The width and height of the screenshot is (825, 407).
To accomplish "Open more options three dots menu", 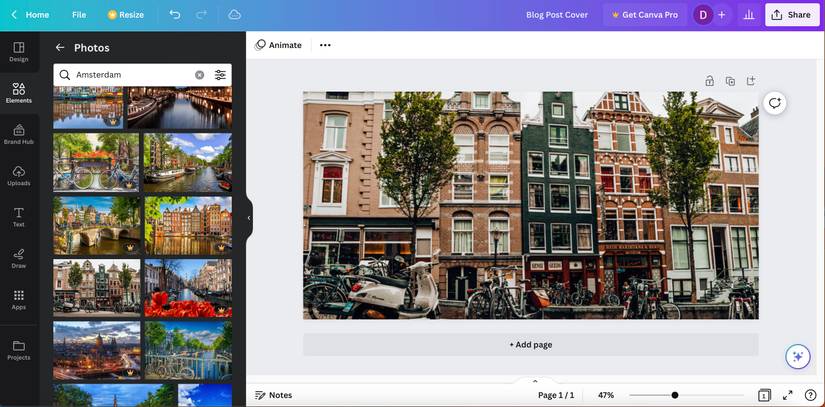I will (325, 45).
